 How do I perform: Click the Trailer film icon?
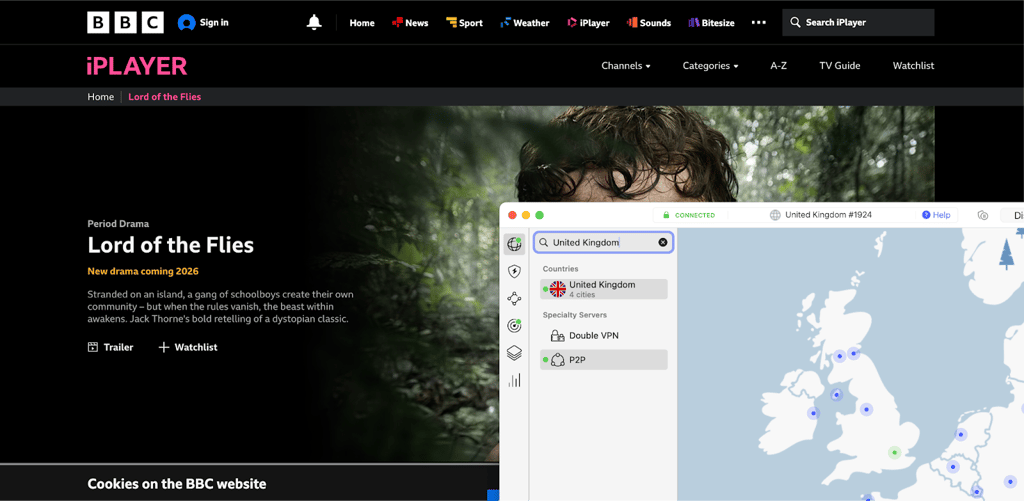93,347
